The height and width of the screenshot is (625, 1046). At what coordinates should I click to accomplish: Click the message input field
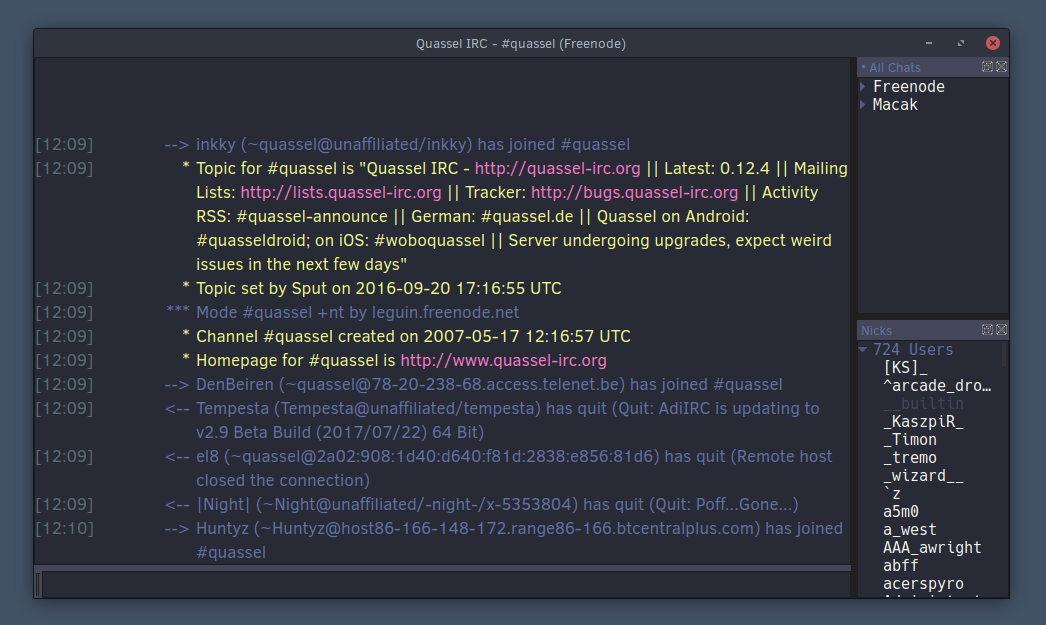coord(446,585)
